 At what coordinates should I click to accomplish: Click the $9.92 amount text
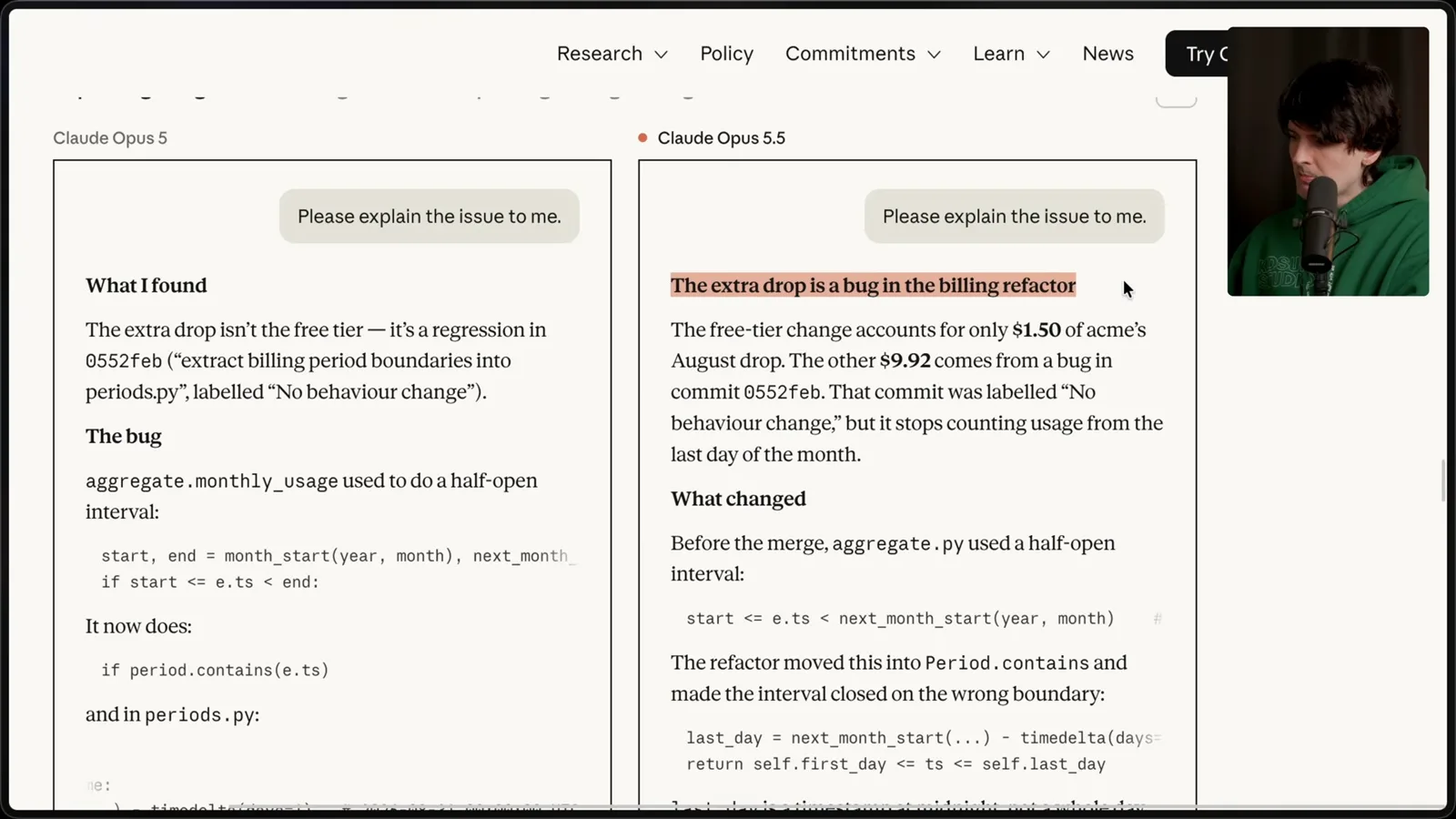click(905, 360)
